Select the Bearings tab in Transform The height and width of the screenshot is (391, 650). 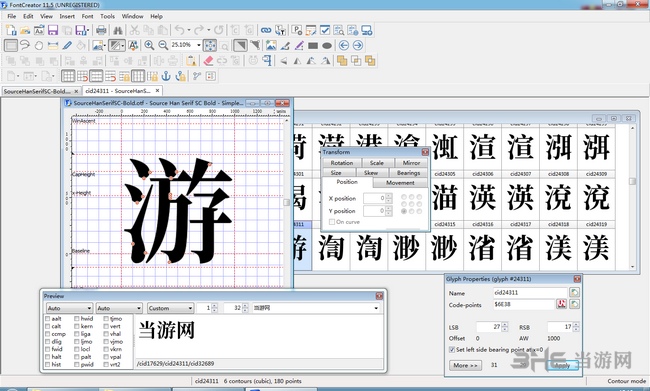tap(408, 173)
